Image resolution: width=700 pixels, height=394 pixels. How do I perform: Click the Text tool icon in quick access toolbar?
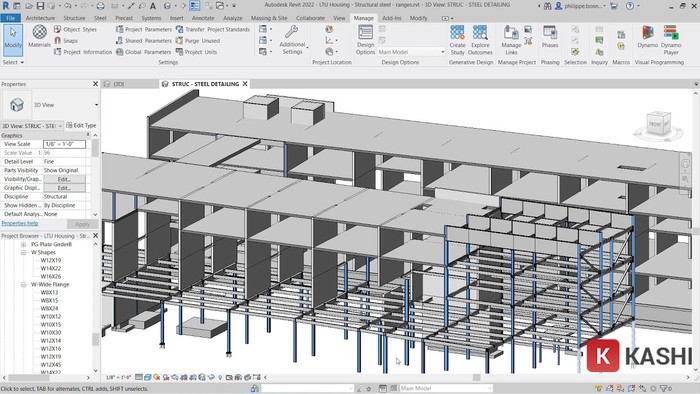pos(153,6)
